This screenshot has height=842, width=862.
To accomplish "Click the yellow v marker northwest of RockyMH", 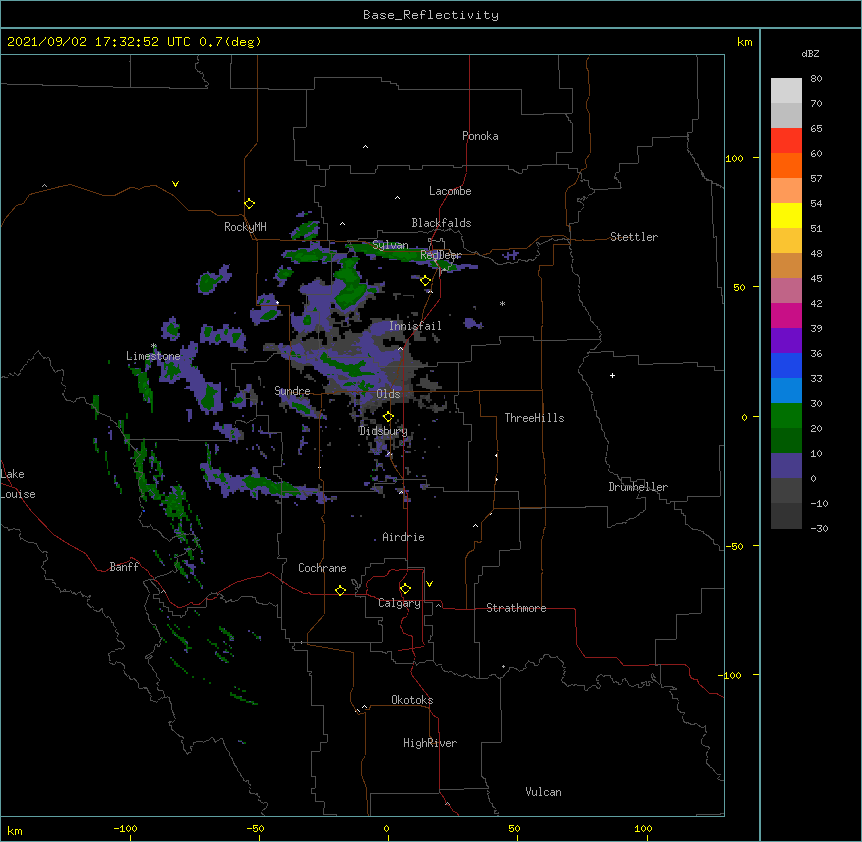I will pos(175,184).
